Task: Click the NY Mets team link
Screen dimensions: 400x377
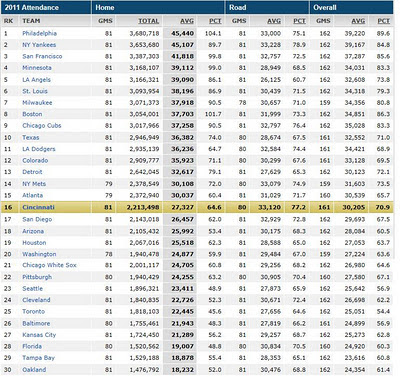Action: tap(34, 184)
